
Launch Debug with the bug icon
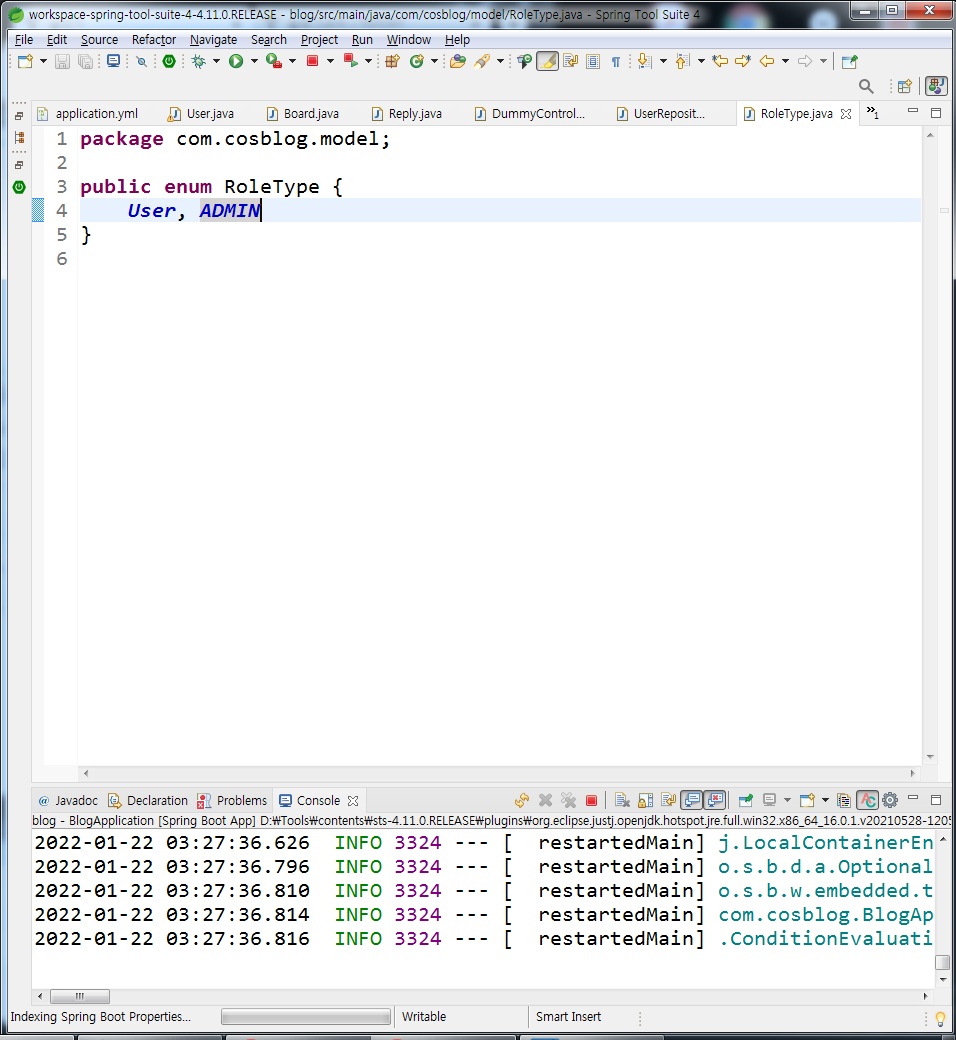click(x=198, y=62)
